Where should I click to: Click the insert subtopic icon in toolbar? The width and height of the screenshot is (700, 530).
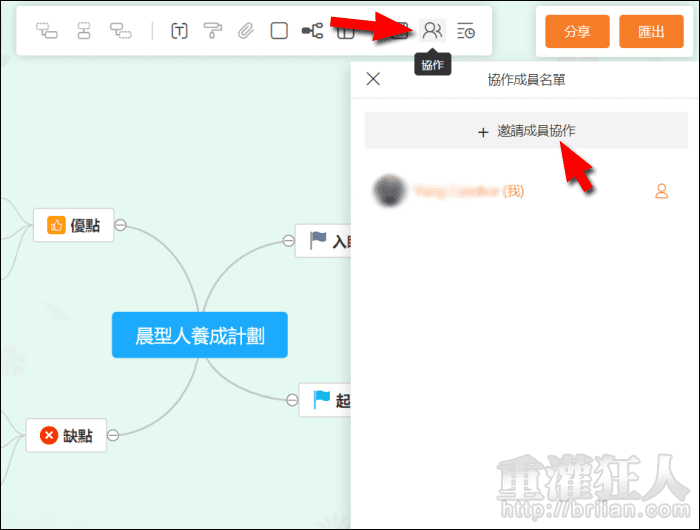click(x=47, y=31)
